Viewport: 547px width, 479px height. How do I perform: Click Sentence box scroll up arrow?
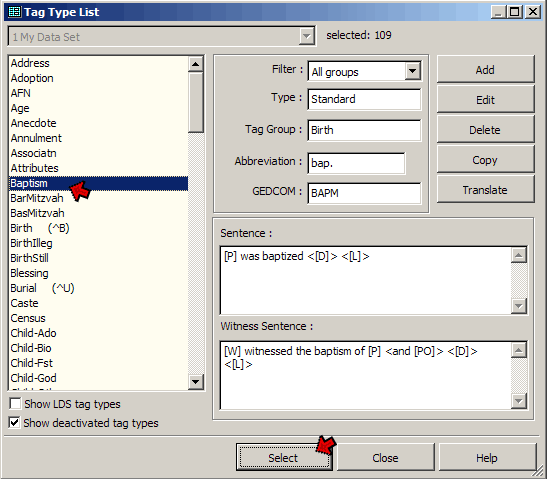pos(519,255)
